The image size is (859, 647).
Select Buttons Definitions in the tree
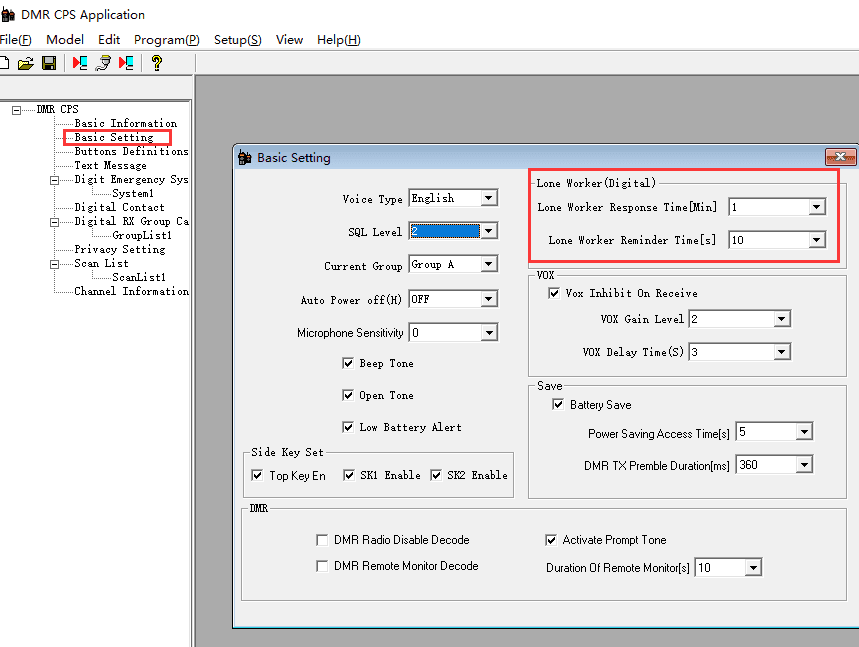[131, 152]
